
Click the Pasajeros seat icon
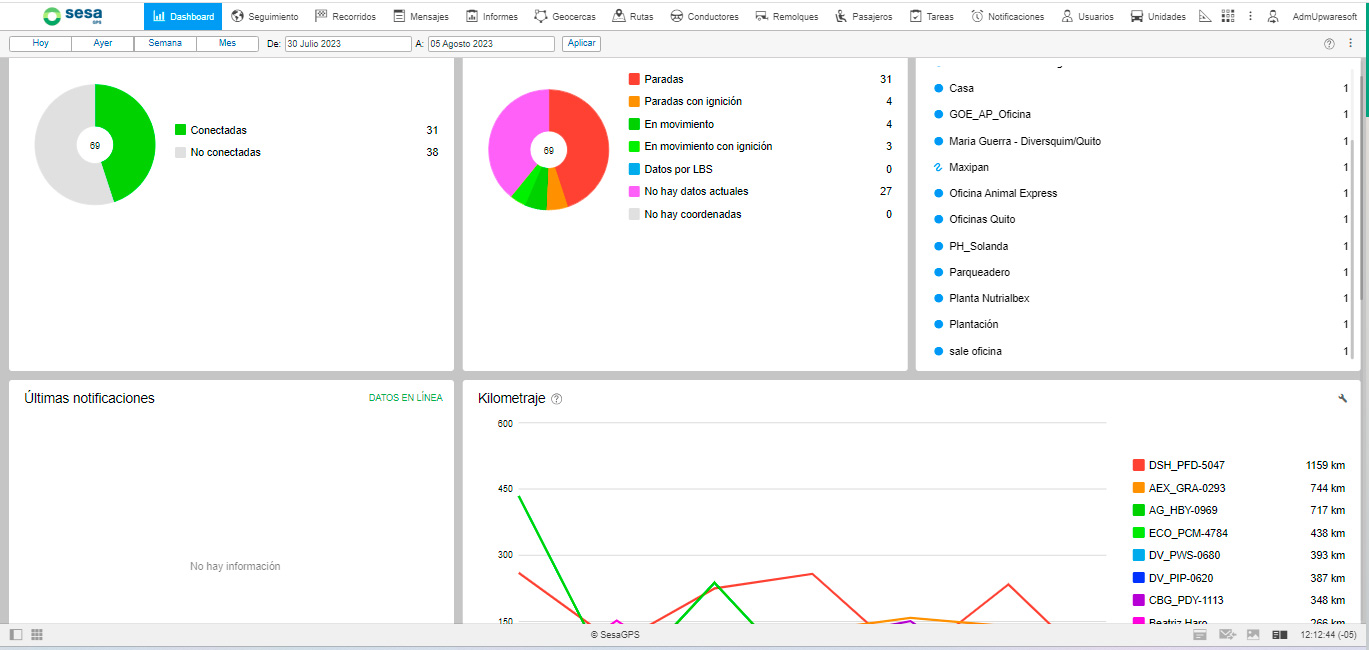[841, 16]
